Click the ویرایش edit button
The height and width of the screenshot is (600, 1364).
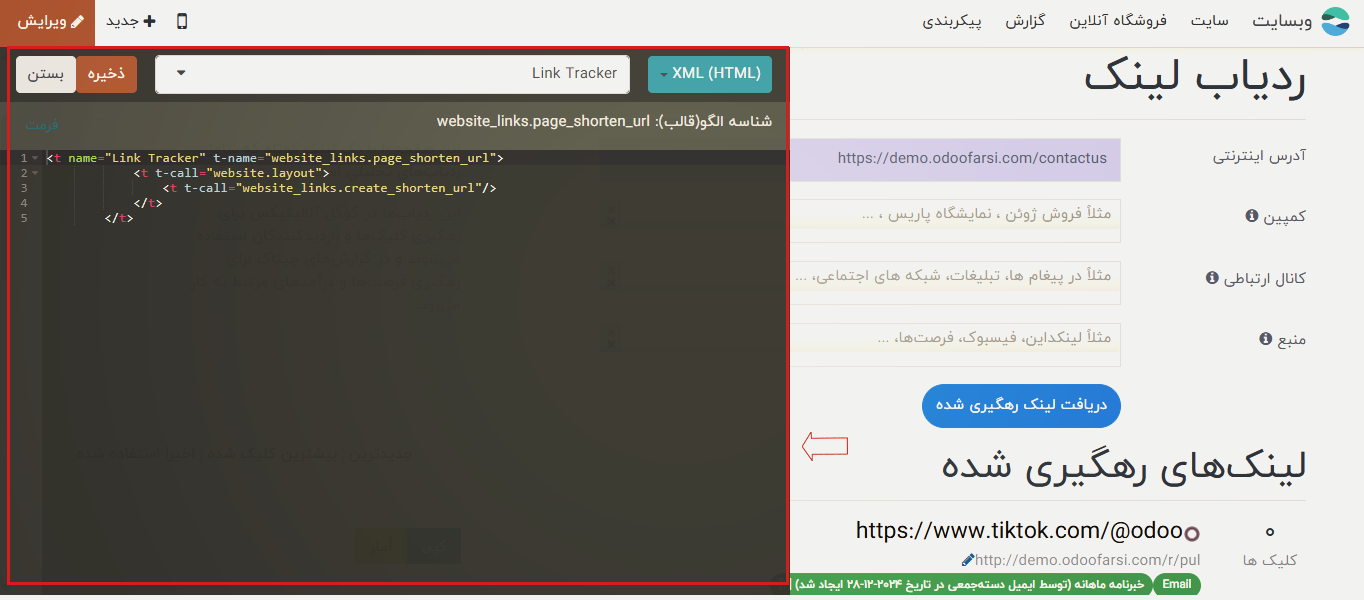48,21
